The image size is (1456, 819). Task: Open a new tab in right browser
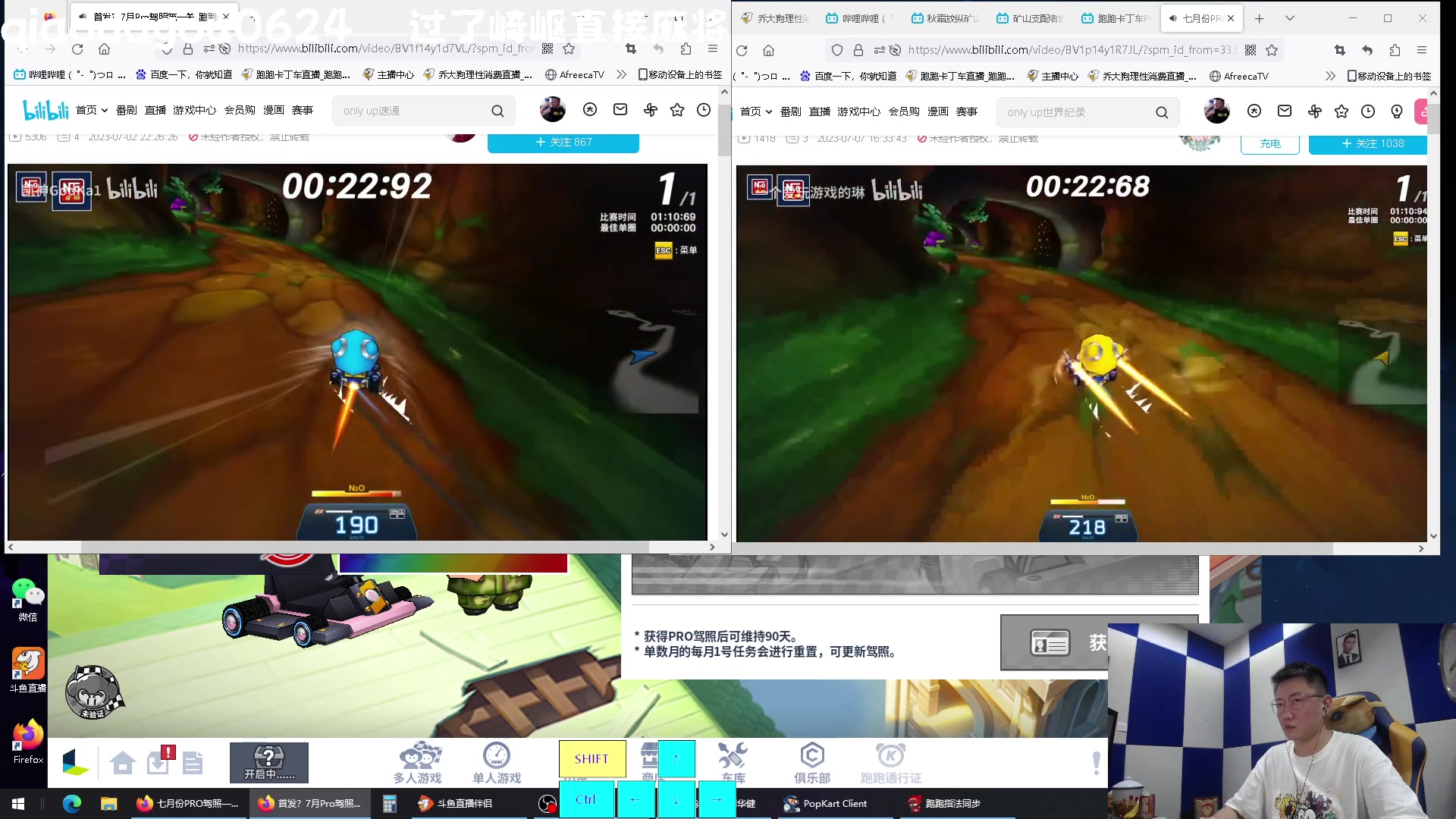1260,18
